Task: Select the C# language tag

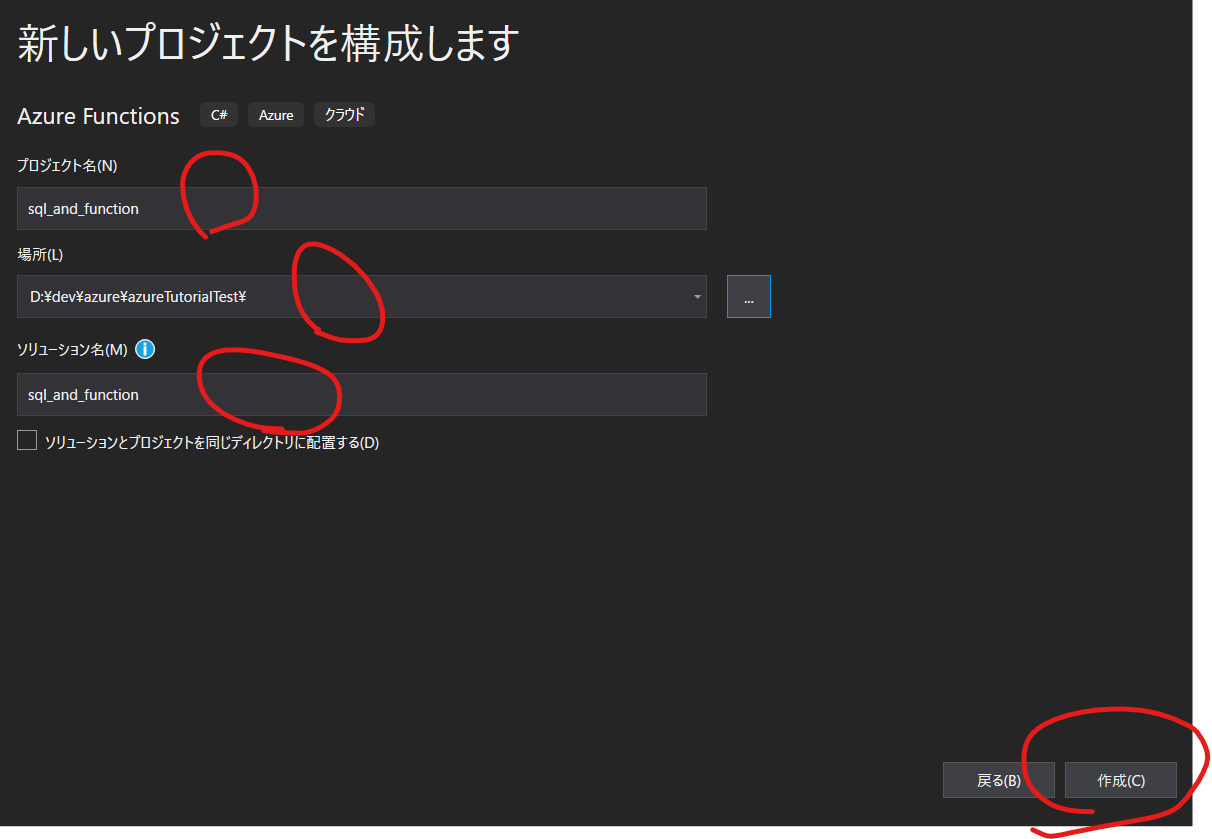Action: pyautogui.click(x=218, y=114)
